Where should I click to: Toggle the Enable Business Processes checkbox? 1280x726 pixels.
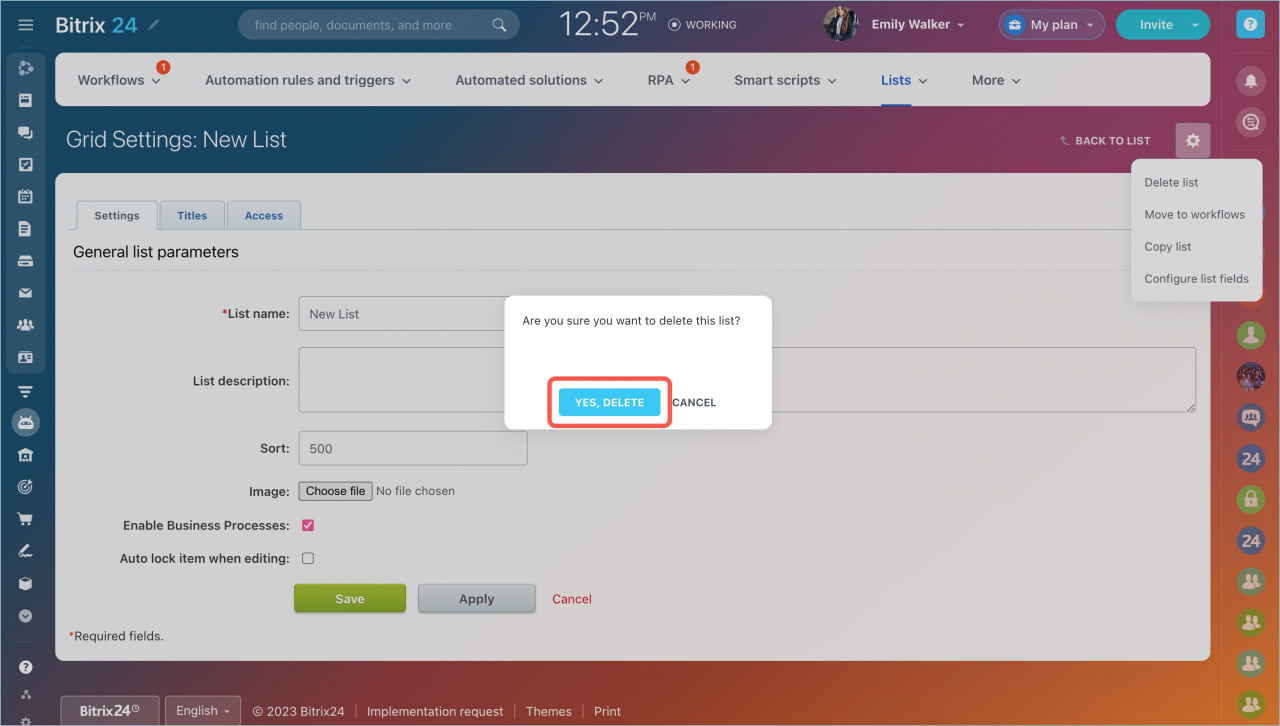point(308,525)
